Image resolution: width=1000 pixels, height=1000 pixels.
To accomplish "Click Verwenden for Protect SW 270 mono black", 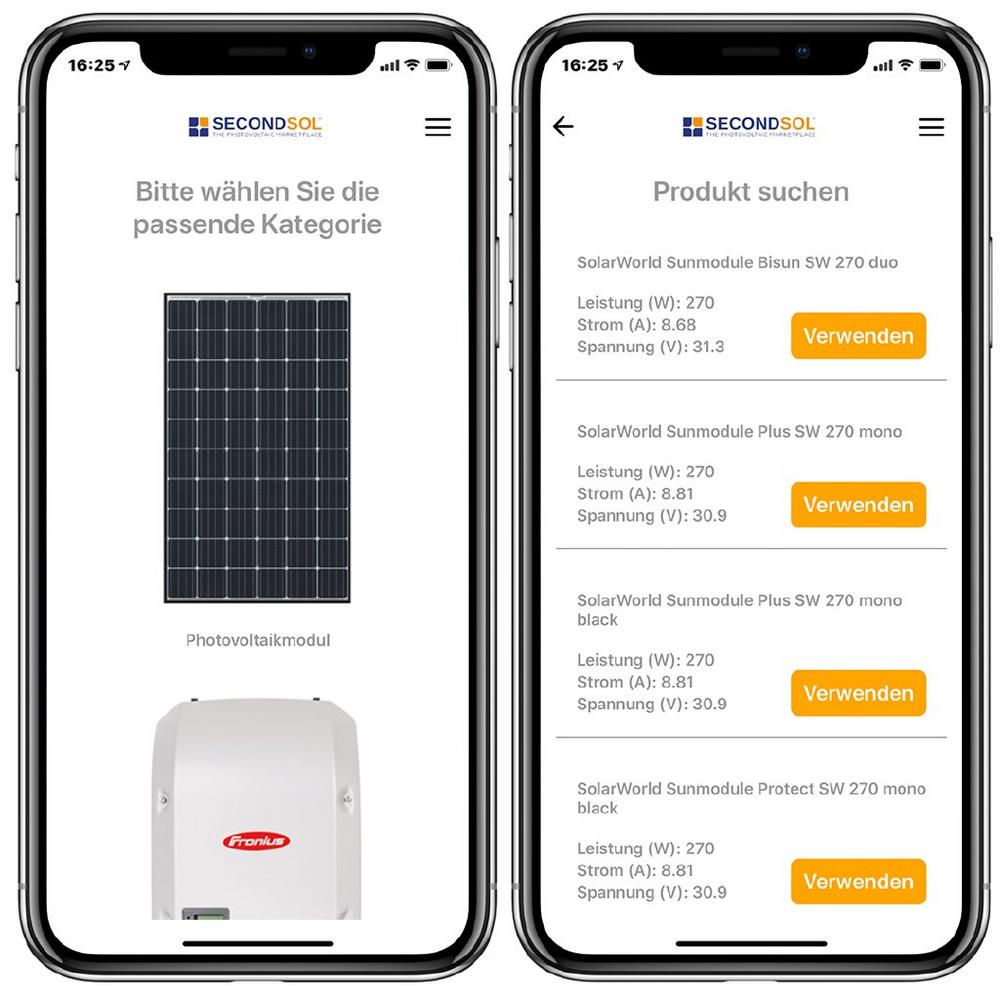I will (x=858, y=881).
